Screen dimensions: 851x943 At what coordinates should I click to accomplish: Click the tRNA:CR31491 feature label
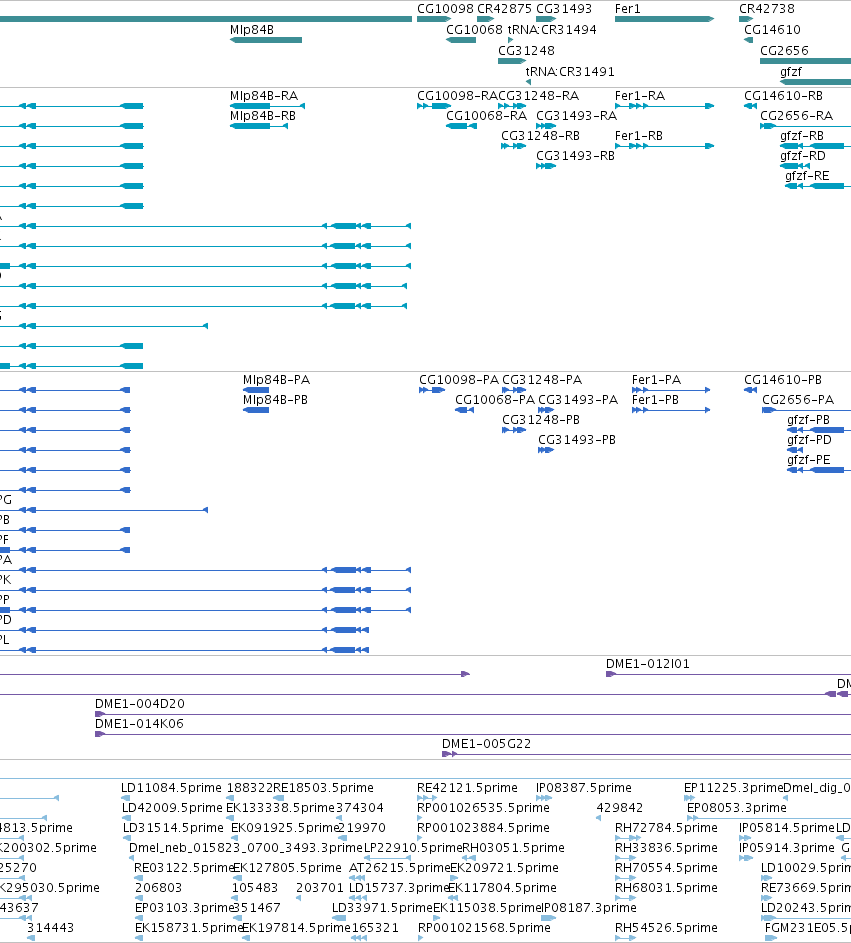(x=570, y=72)
